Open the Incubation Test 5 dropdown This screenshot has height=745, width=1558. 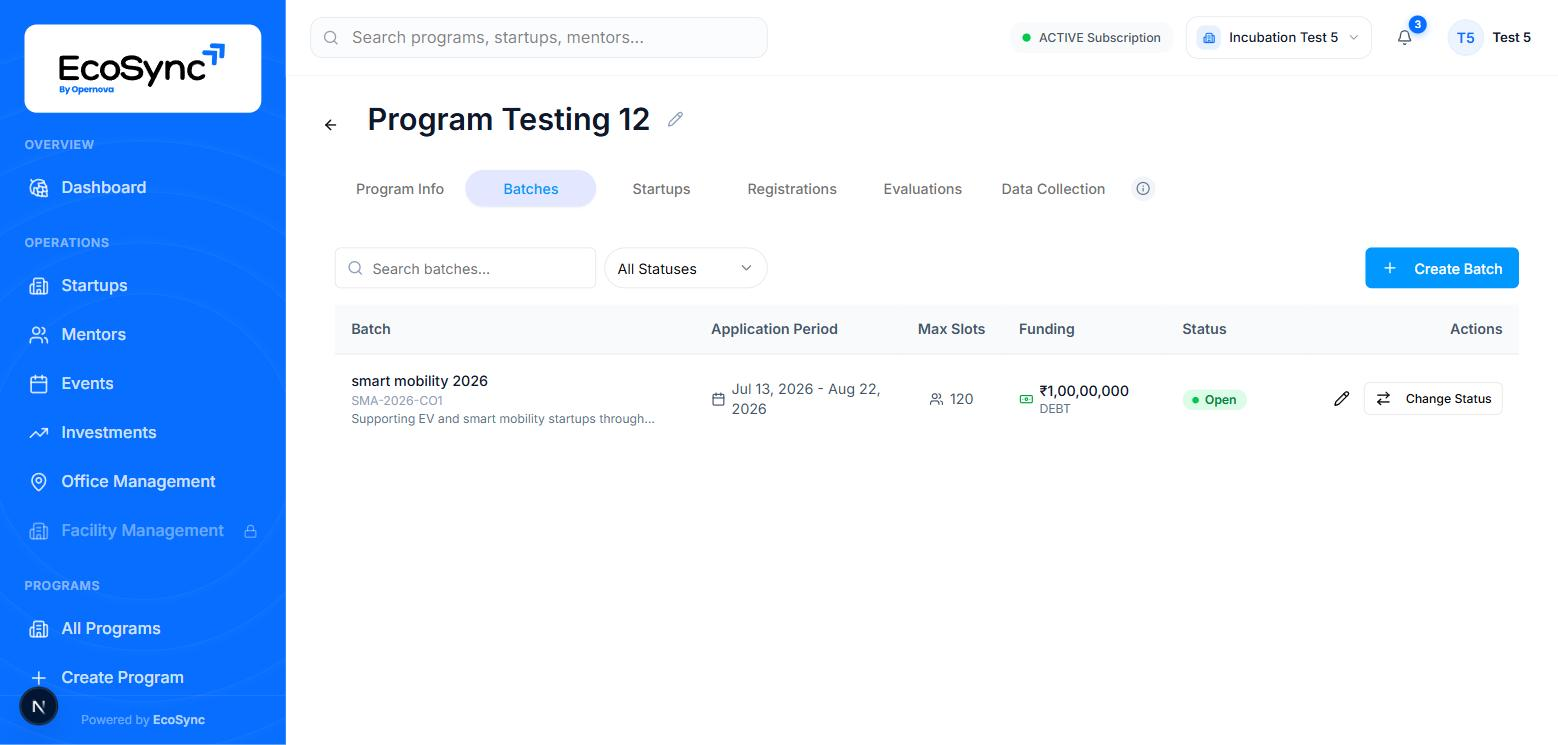(1278, 38)
